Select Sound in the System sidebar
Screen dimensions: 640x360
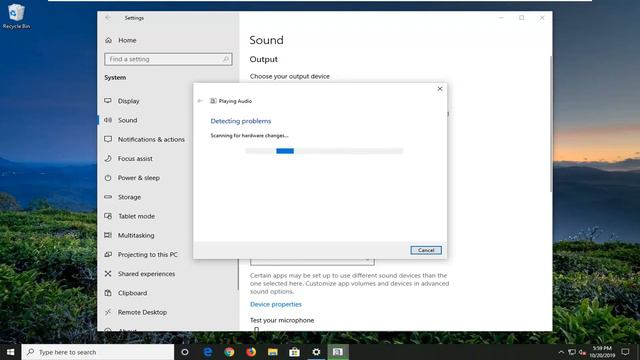[x=127, y=120]
